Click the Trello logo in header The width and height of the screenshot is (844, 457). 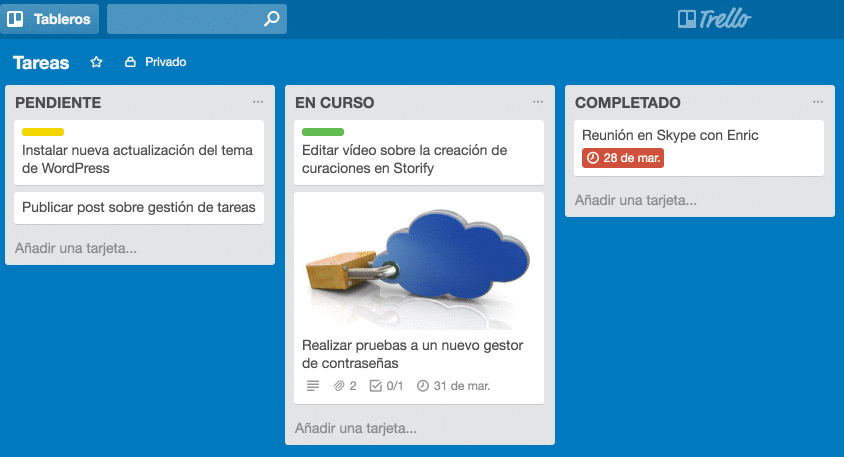[714, 19]
